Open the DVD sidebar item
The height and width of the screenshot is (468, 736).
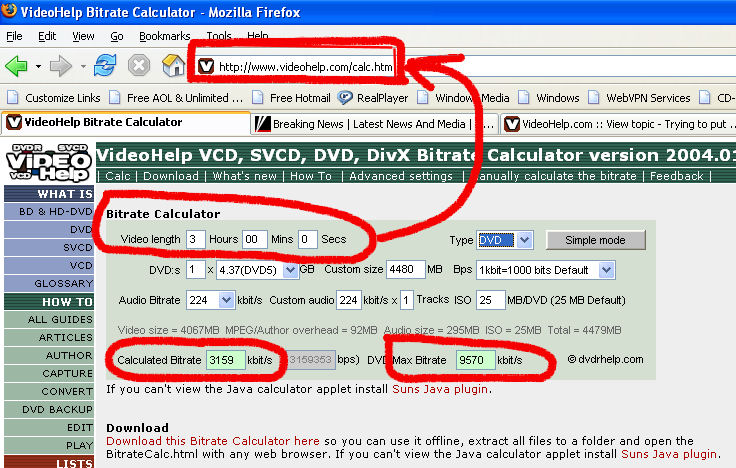pyautogui.click(x=49, y=230)
